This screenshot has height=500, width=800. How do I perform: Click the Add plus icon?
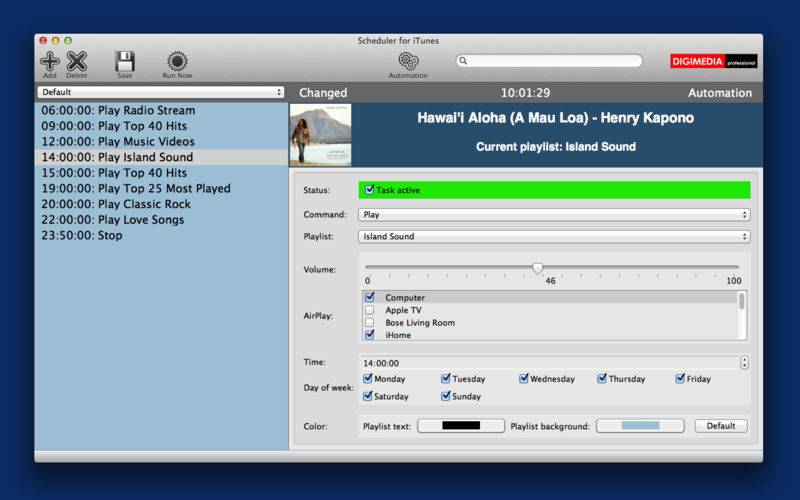click(49, 61)
